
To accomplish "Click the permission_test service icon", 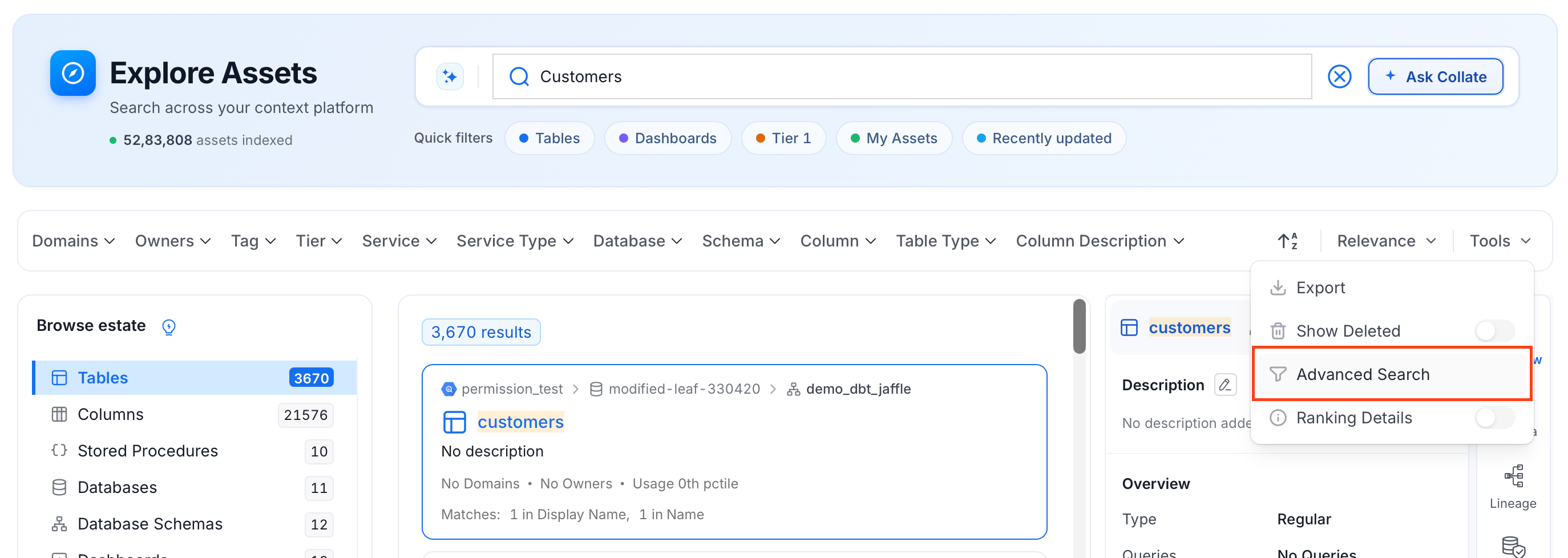I will [x=448, y=389].
